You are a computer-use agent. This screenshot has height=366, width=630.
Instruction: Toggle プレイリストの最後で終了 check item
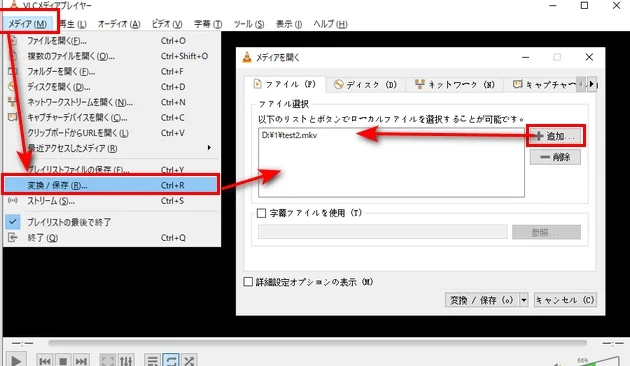tap(112, 222)
